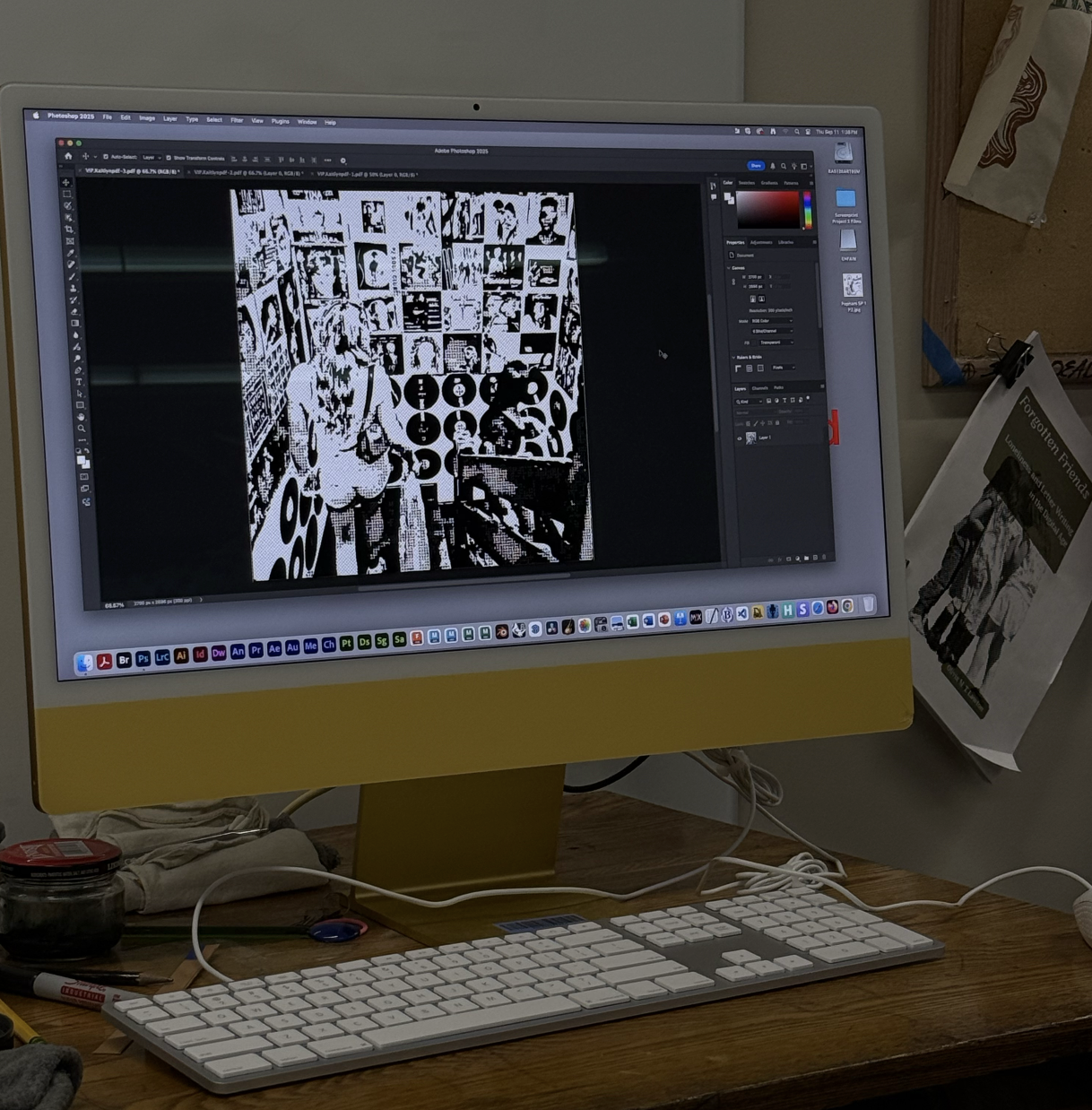Open the Photoshop search magnifier icon
This screenshot has width=1092, height=1110.
pos(784,167)
